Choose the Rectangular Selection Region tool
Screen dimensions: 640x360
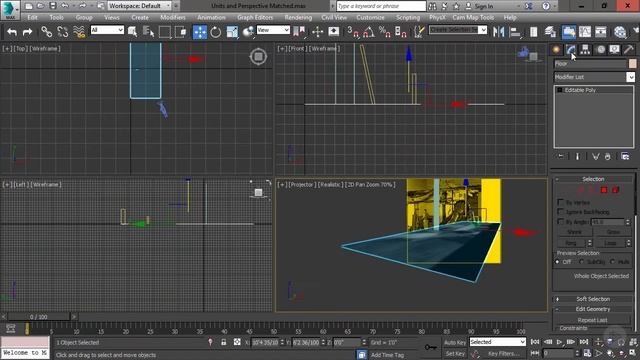tap(164, 32)
